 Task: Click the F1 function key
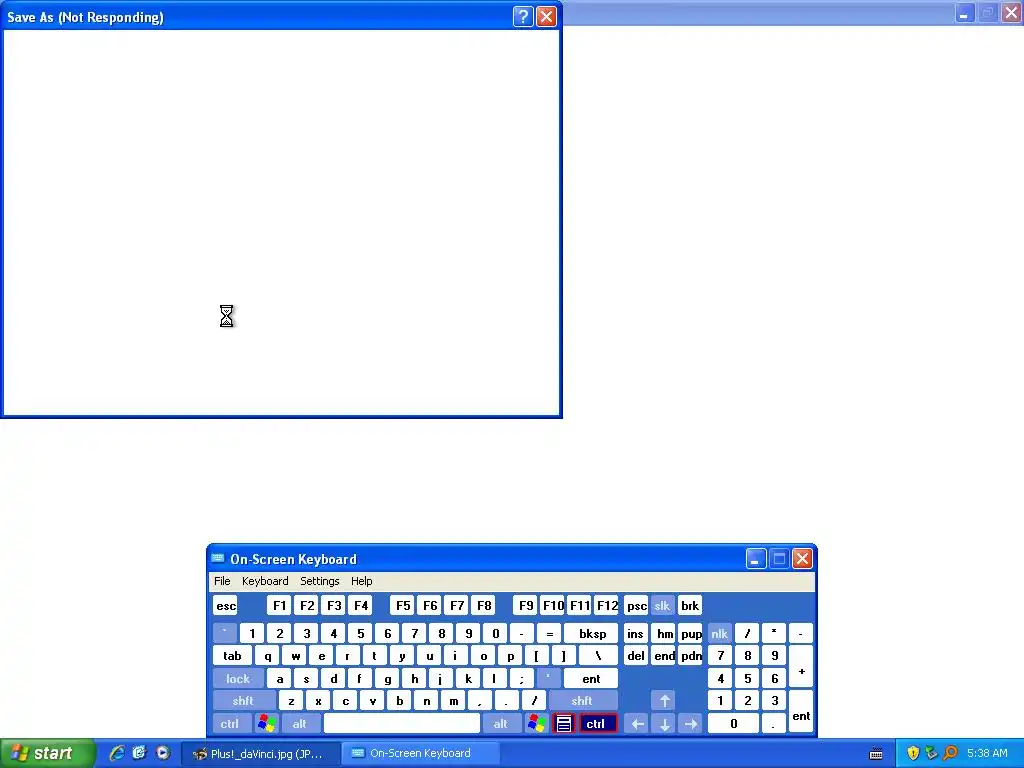(x=280, y=605)
